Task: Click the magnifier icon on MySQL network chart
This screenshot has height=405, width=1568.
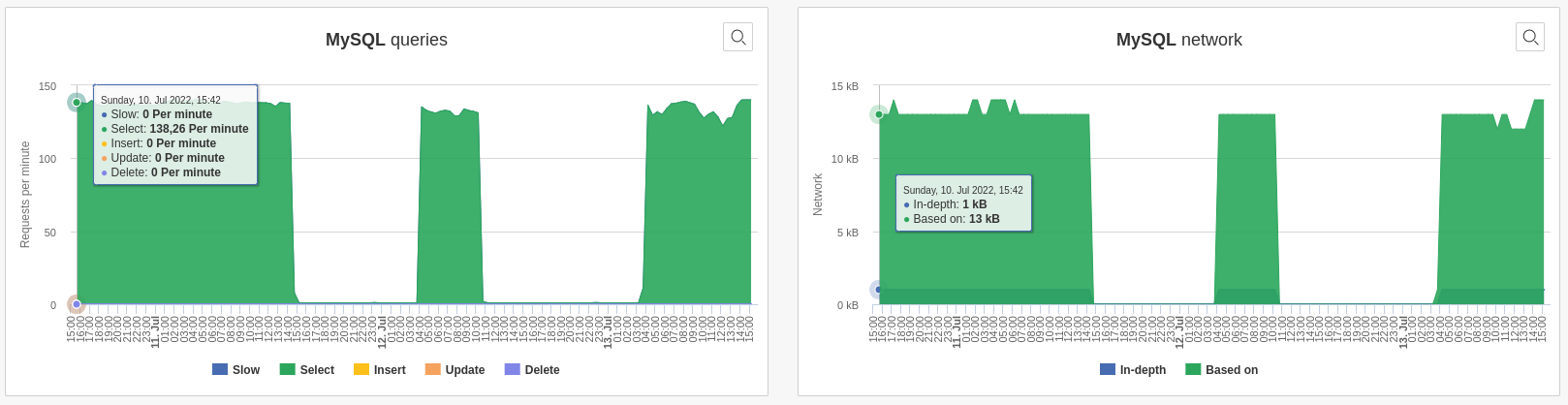Action: point(1530,37)
